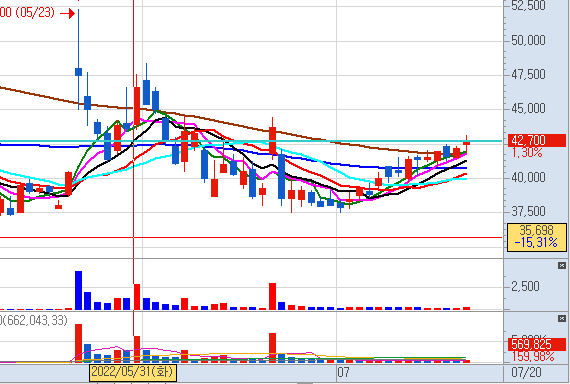Click the indicator parameters (662,043,33) text
The height and width of the screenshot is (384, 570).
pos(35,320)
